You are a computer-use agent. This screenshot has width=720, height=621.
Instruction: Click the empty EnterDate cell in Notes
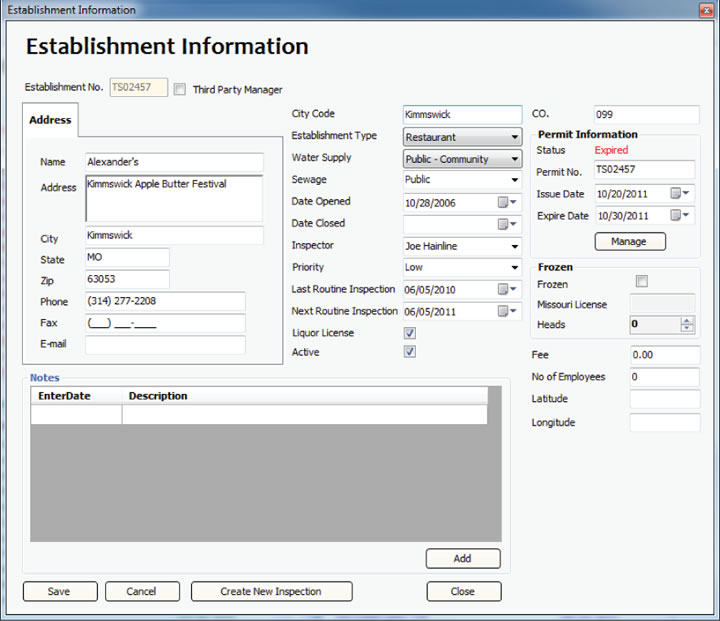click(x=76, y=414)
